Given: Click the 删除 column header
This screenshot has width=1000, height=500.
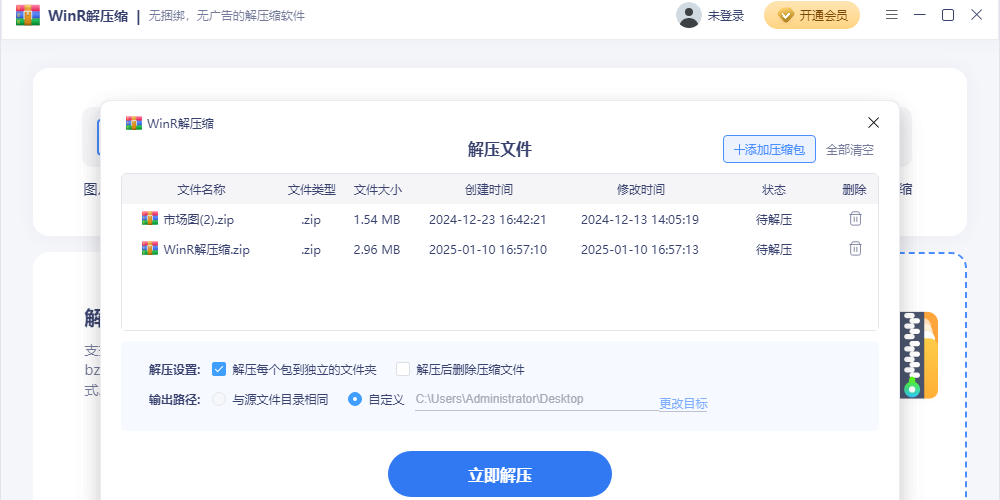Looking at the screenshot, I should [855, 189].
